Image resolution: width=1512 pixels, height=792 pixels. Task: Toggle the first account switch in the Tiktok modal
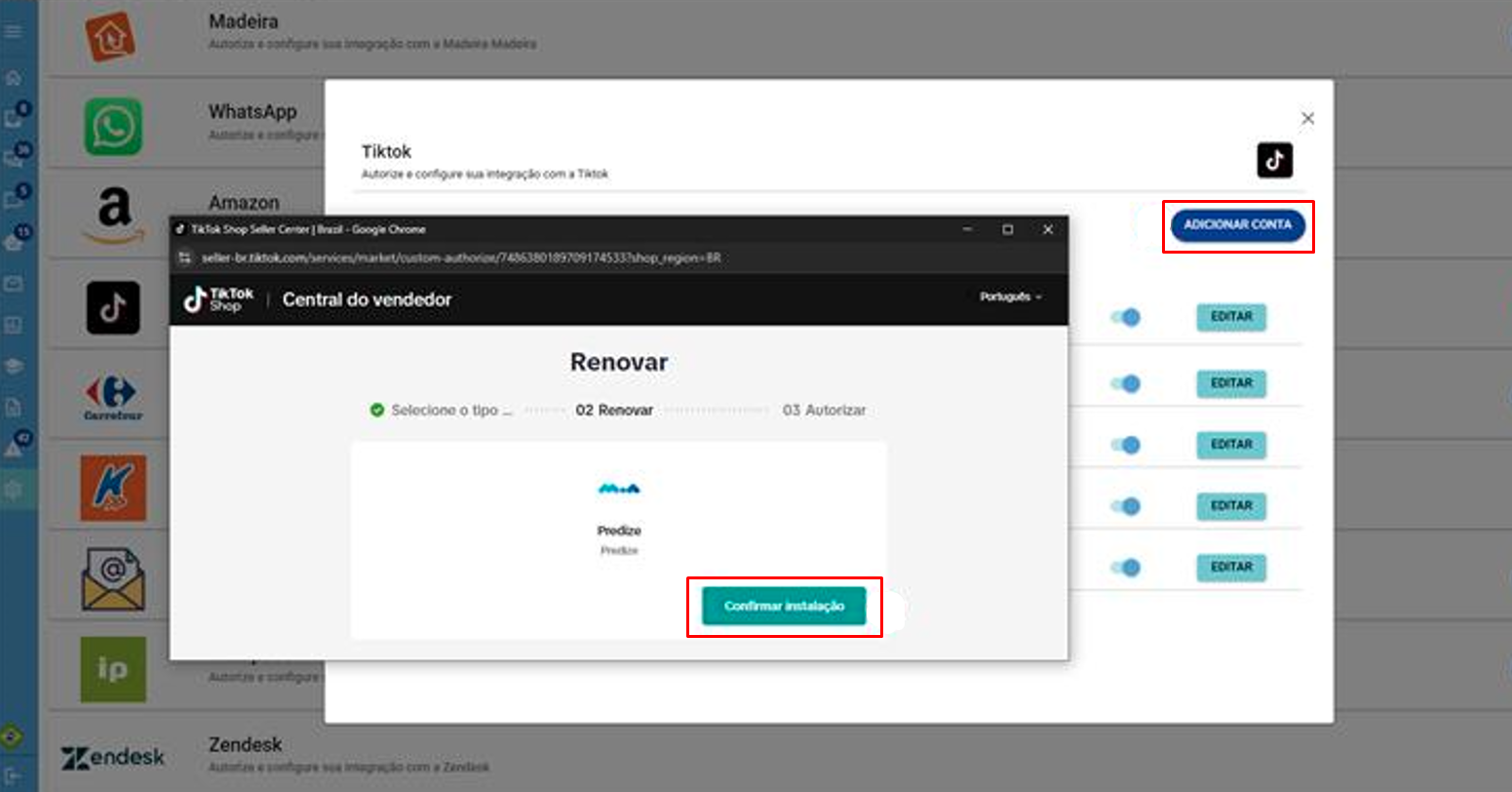1125,317
